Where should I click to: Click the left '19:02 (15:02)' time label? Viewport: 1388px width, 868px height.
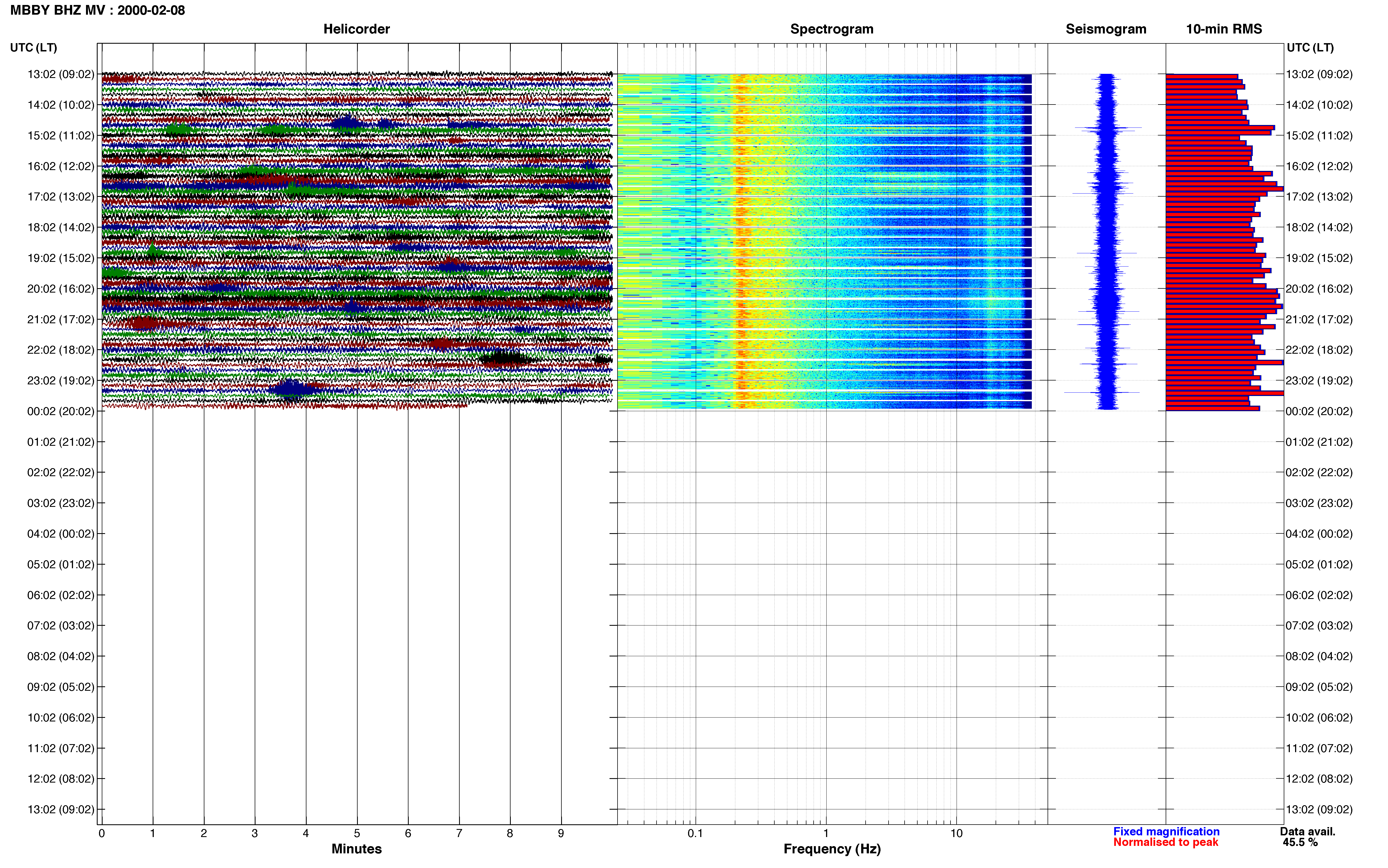point(61,258)
